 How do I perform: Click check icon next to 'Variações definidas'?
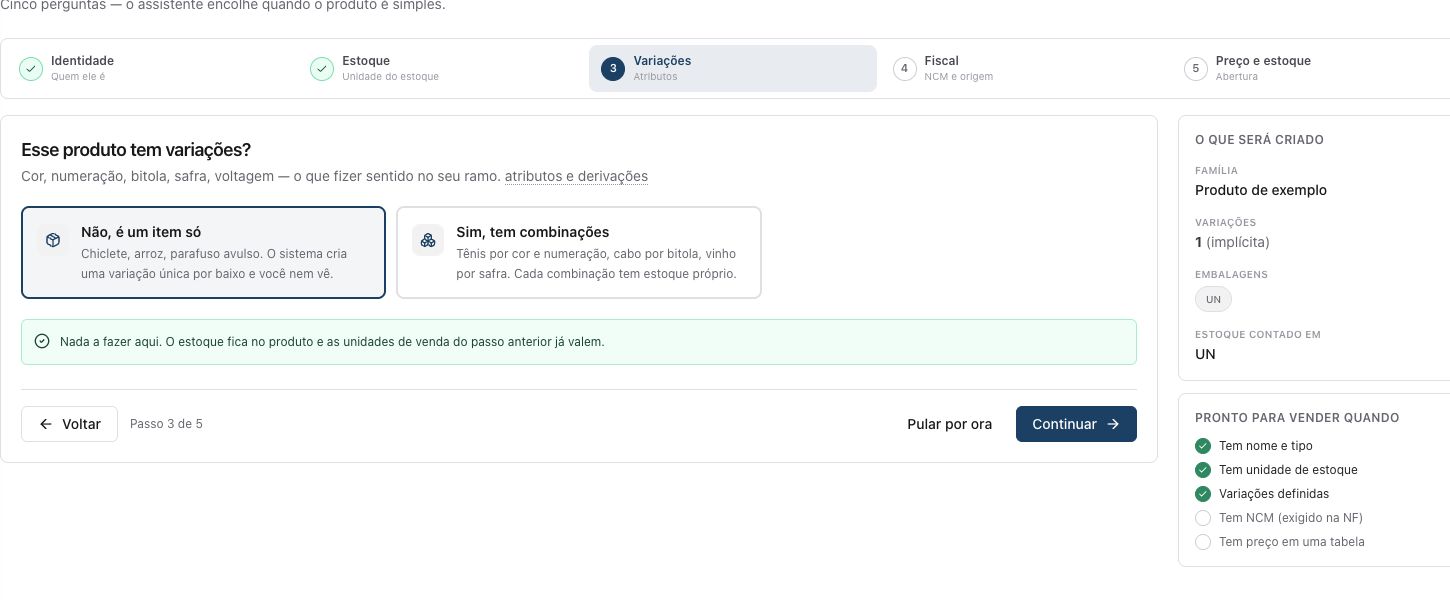click(1203, 494)
